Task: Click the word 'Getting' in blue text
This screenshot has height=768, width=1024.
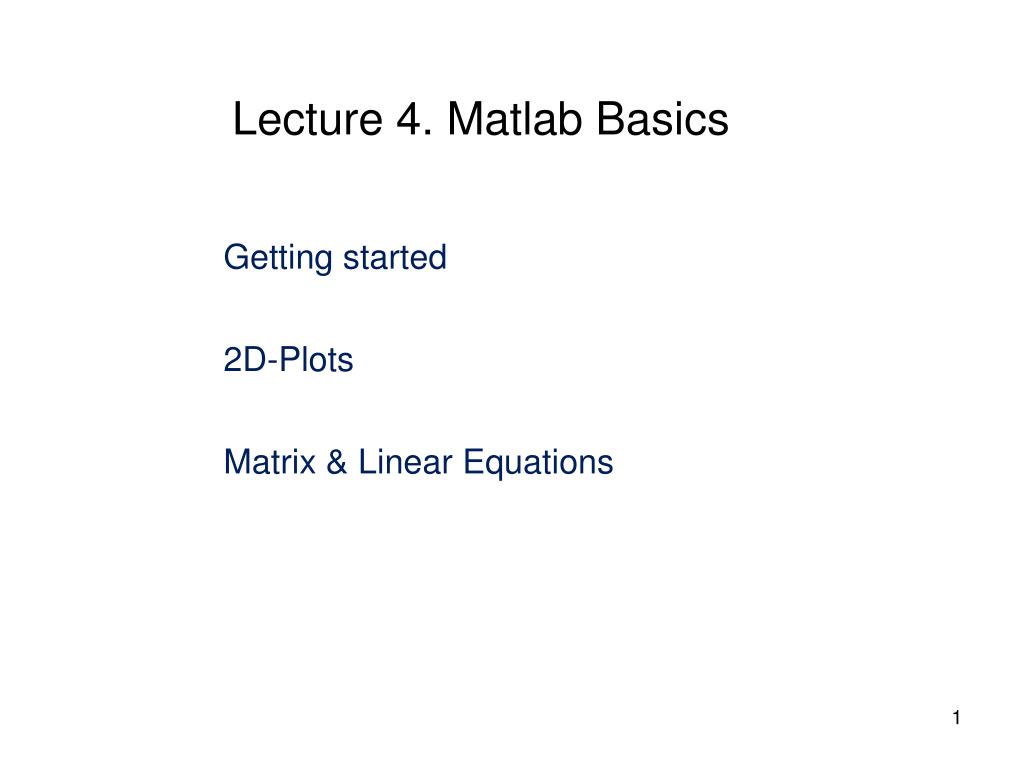Action: click(x=278, y=258)
